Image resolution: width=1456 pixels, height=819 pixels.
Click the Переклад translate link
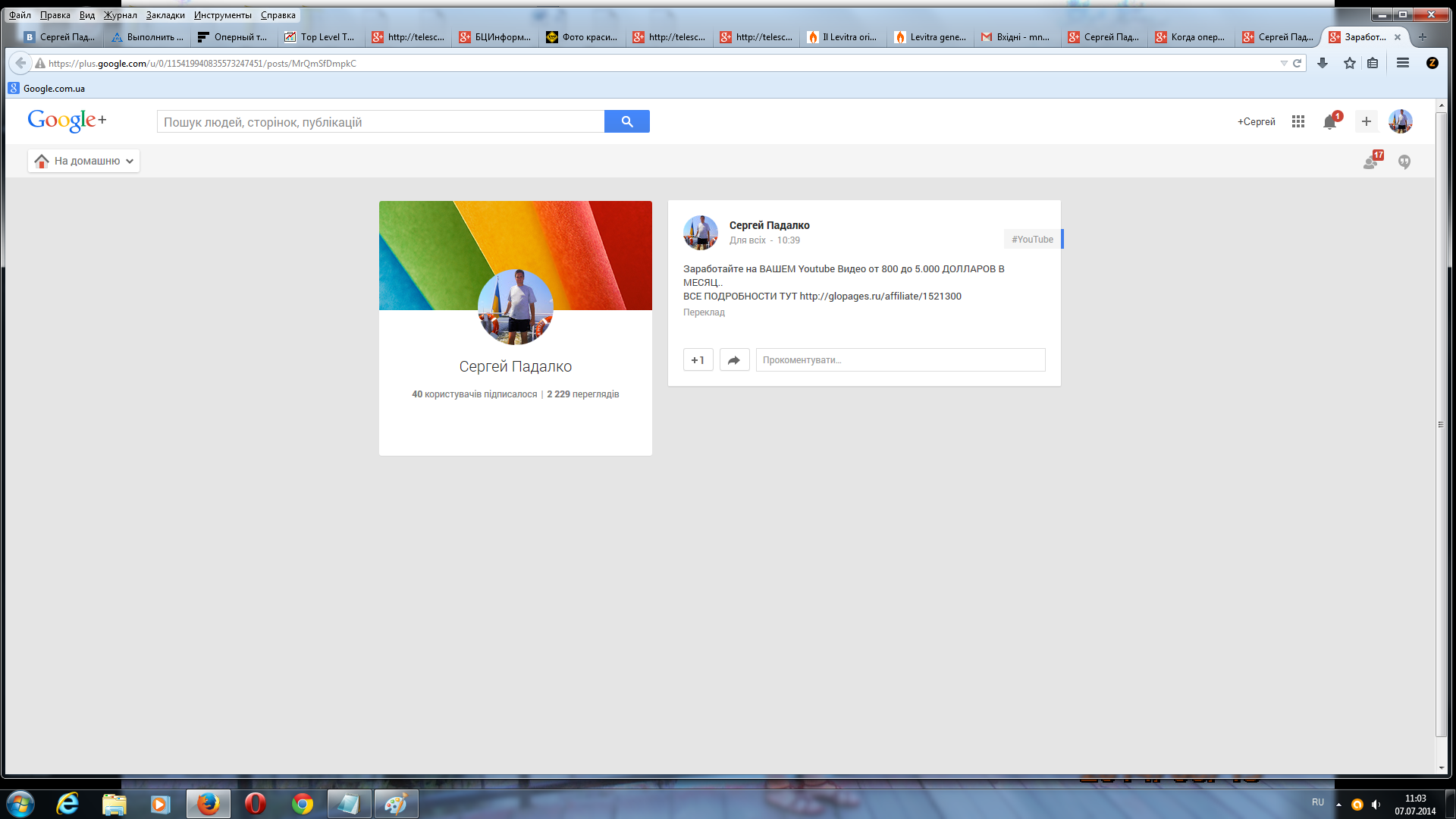pos(703,312)
